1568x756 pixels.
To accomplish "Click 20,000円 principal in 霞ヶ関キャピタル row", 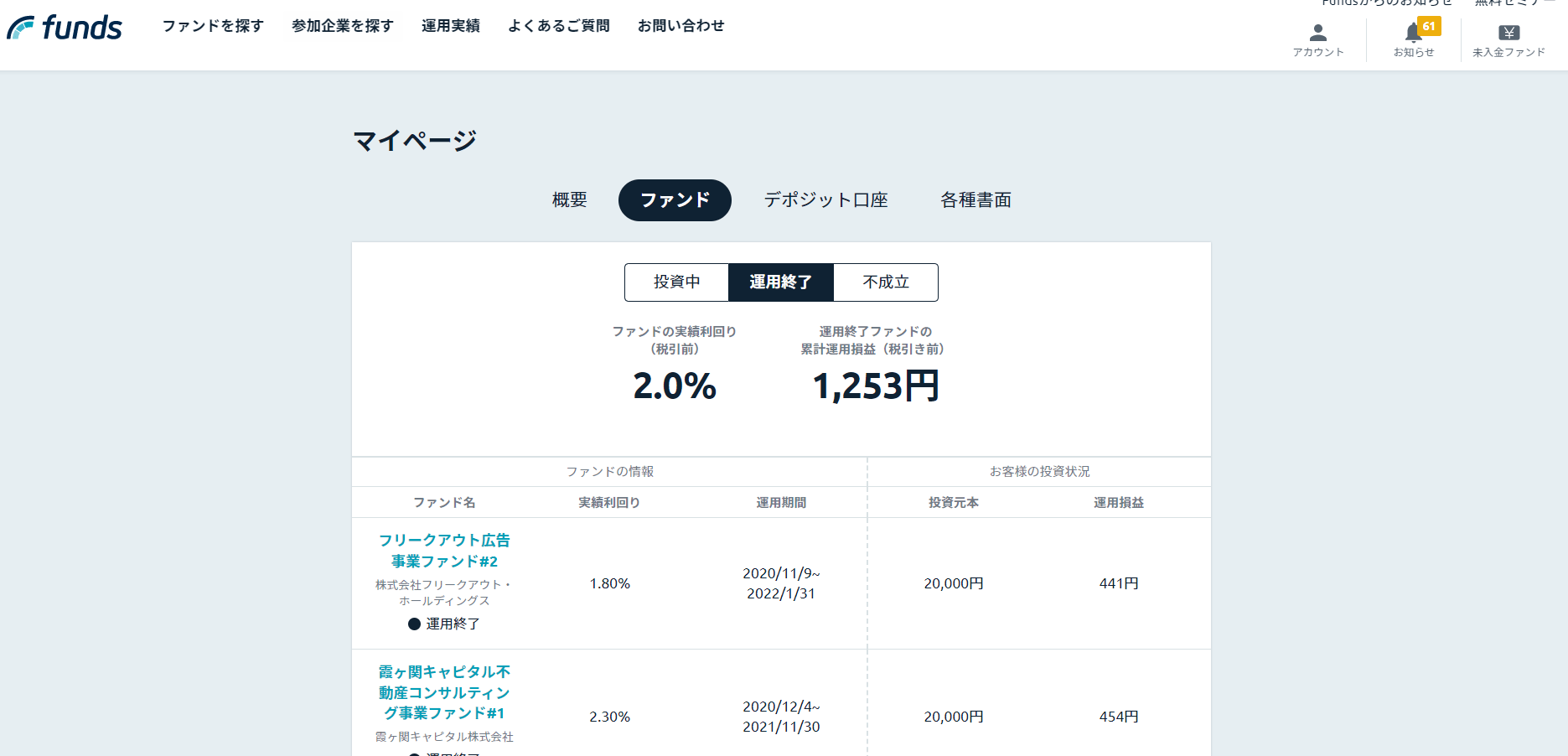I will (x=954, y=717).
